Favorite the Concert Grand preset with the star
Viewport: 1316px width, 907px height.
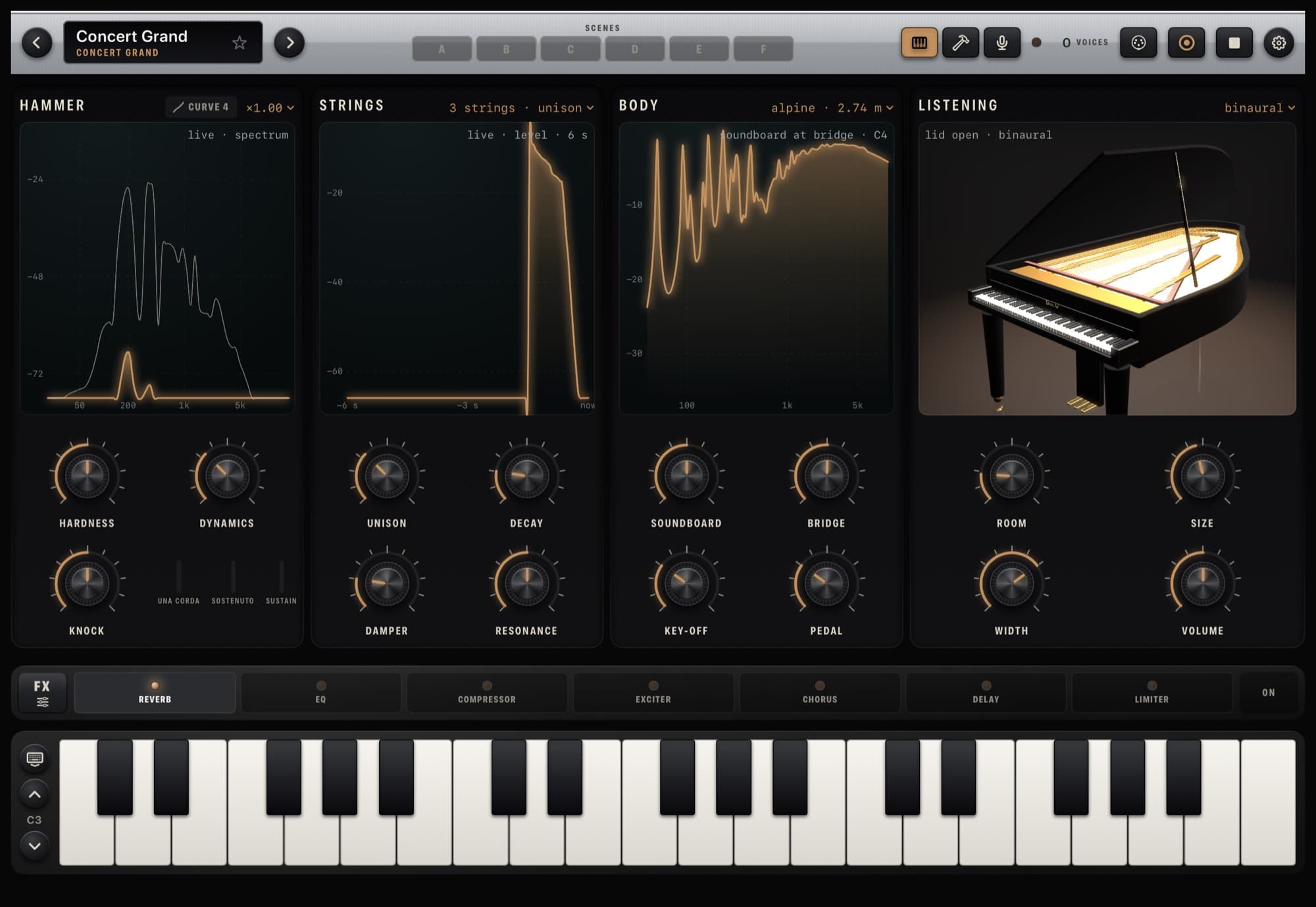click(x=240, y=43)
